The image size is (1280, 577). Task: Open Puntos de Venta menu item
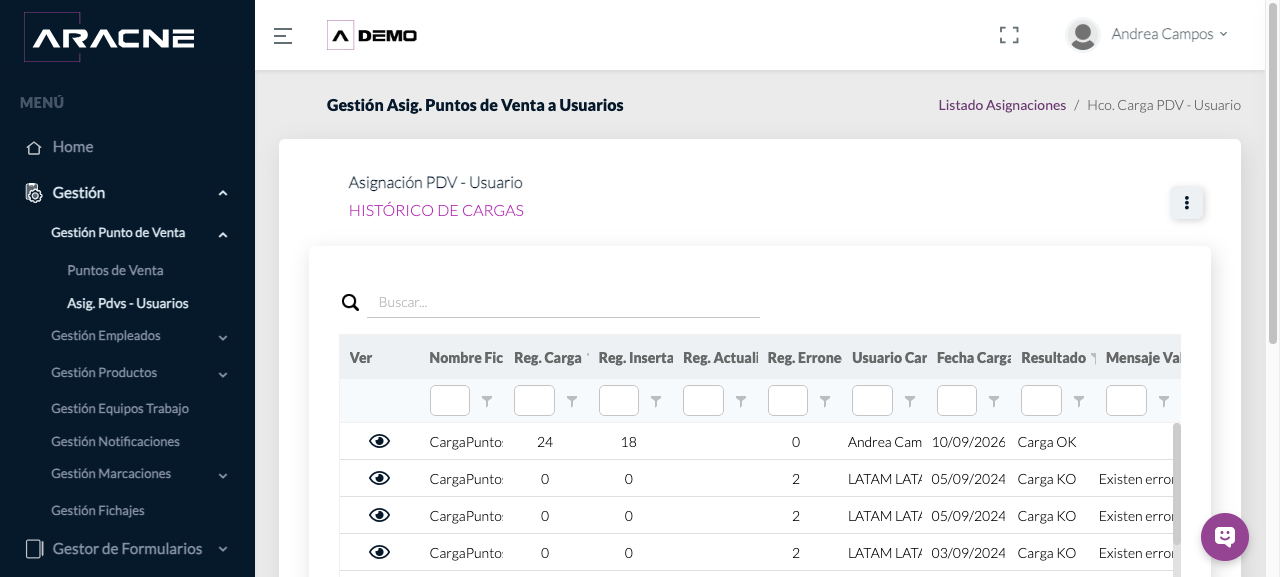point(115,270)
